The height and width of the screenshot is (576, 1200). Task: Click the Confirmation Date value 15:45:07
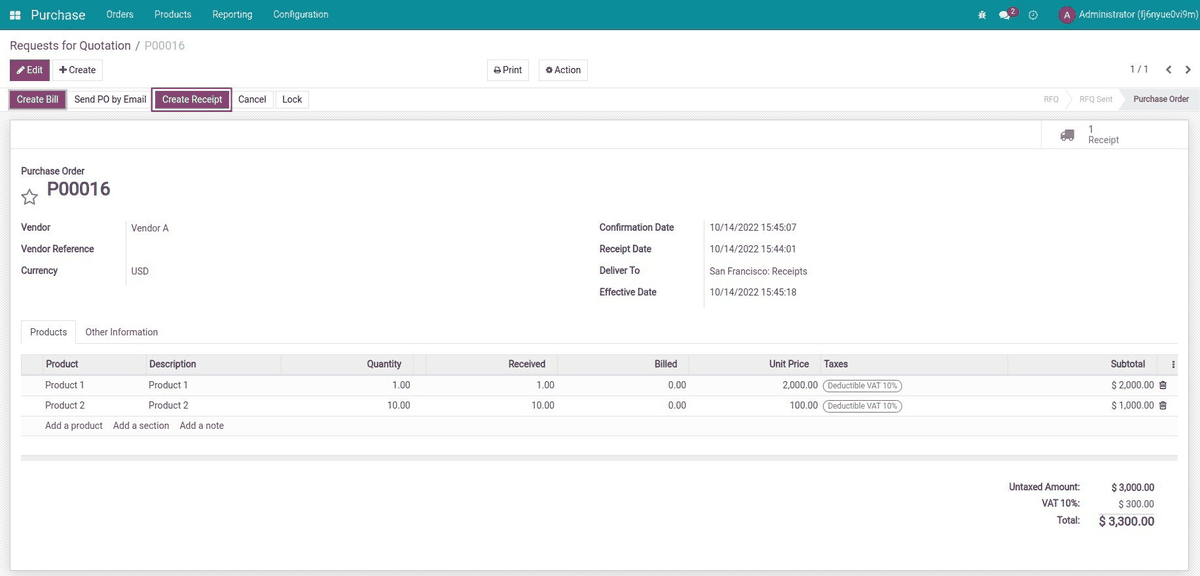point(753,228)
